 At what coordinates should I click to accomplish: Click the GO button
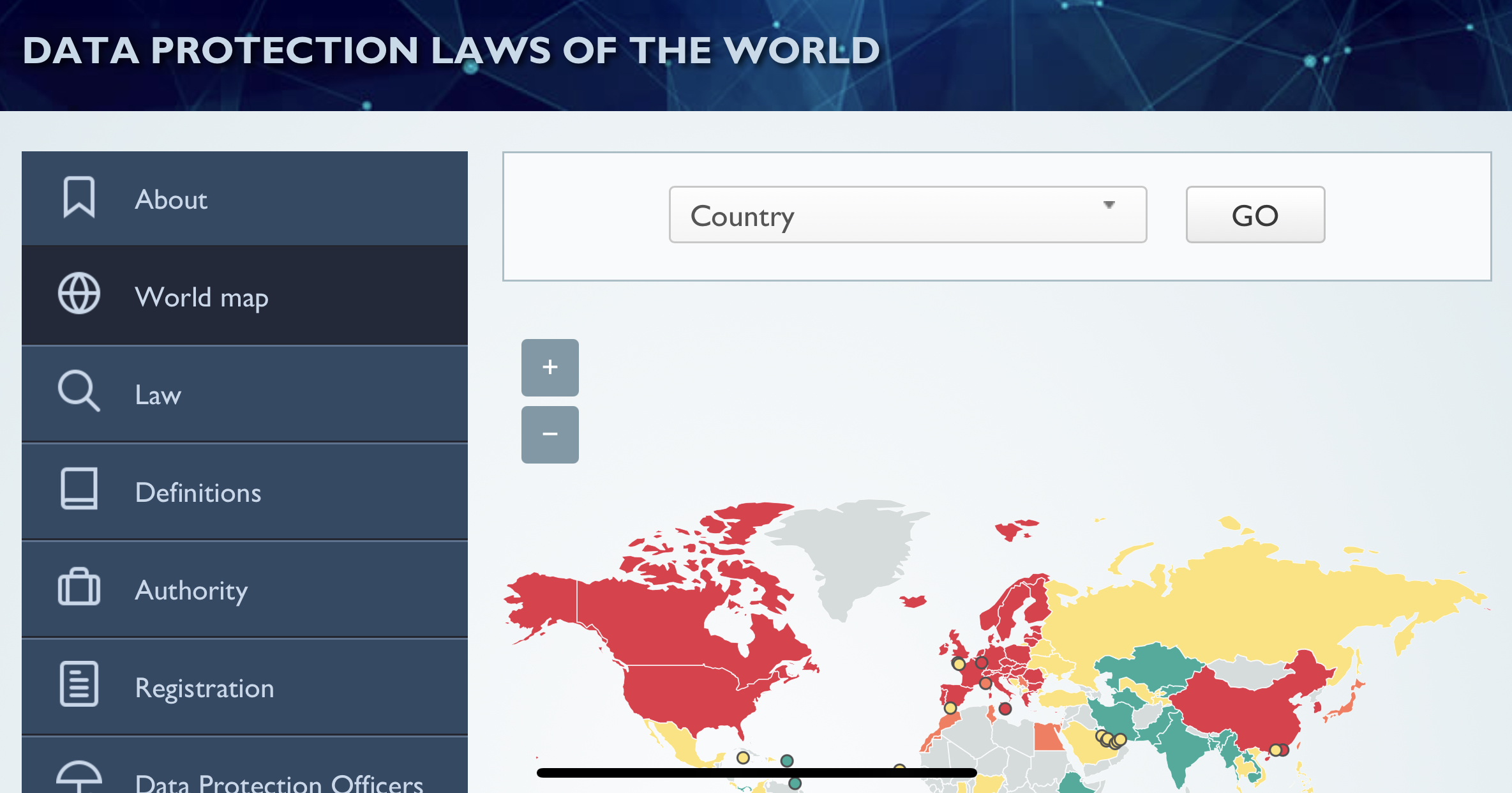point(1255,215)
